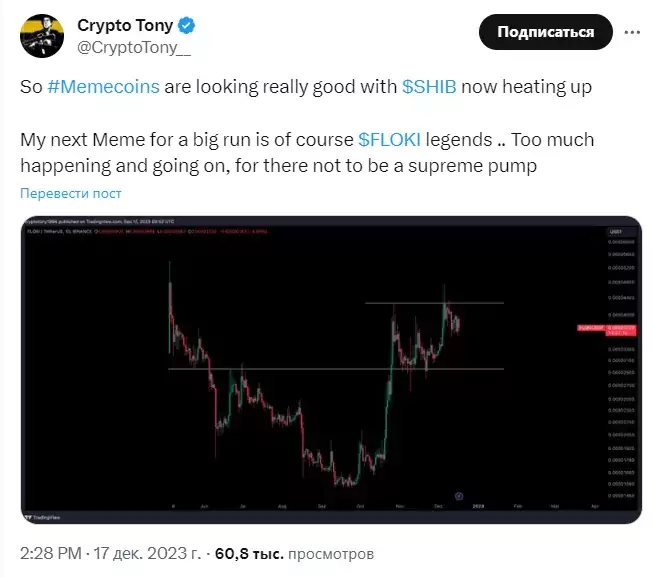
Task: Open Crypto Tony's profile avatar
Action: [x=42, y=36]
